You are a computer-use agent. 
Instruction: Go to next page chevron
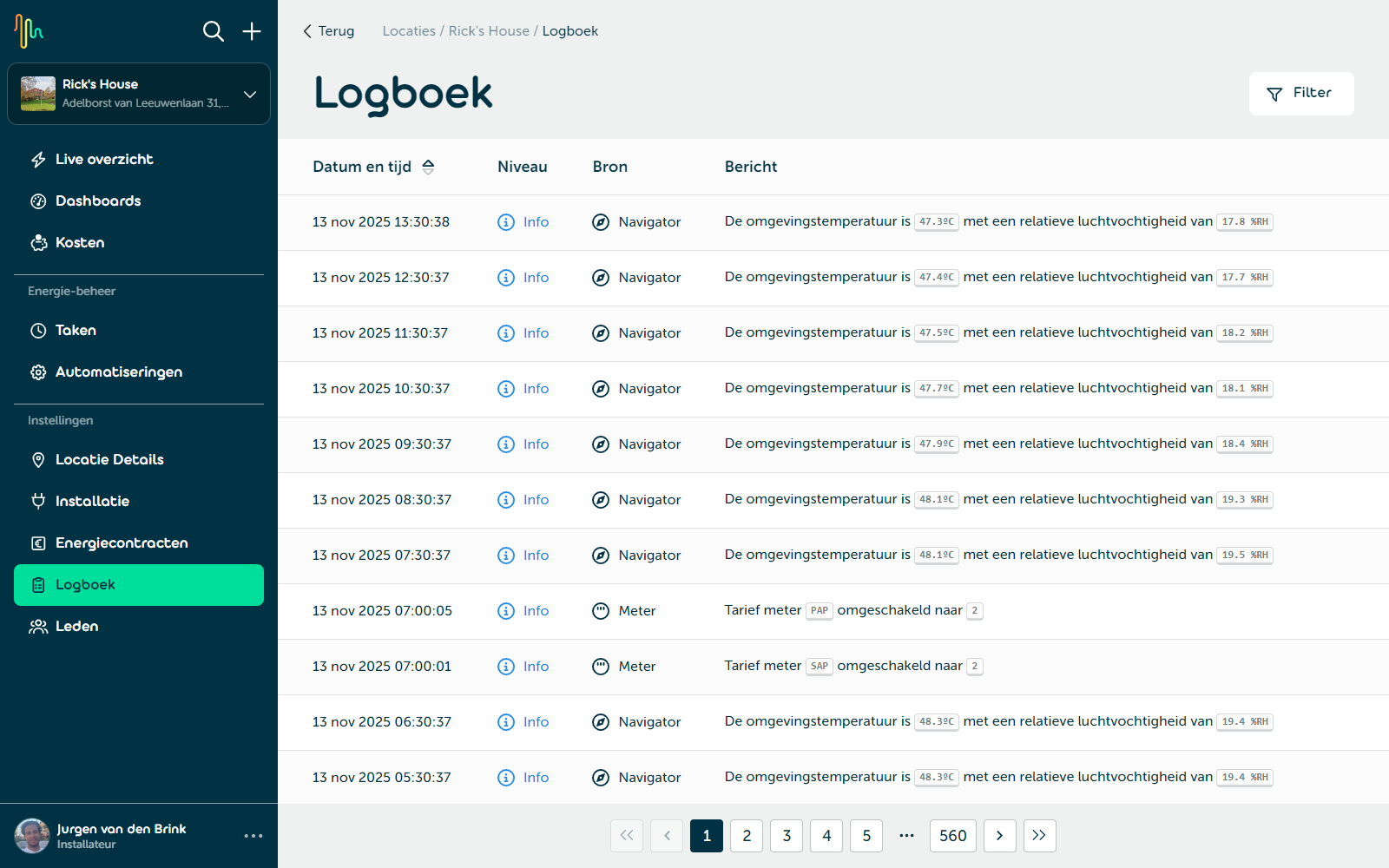coord(1000,836)
